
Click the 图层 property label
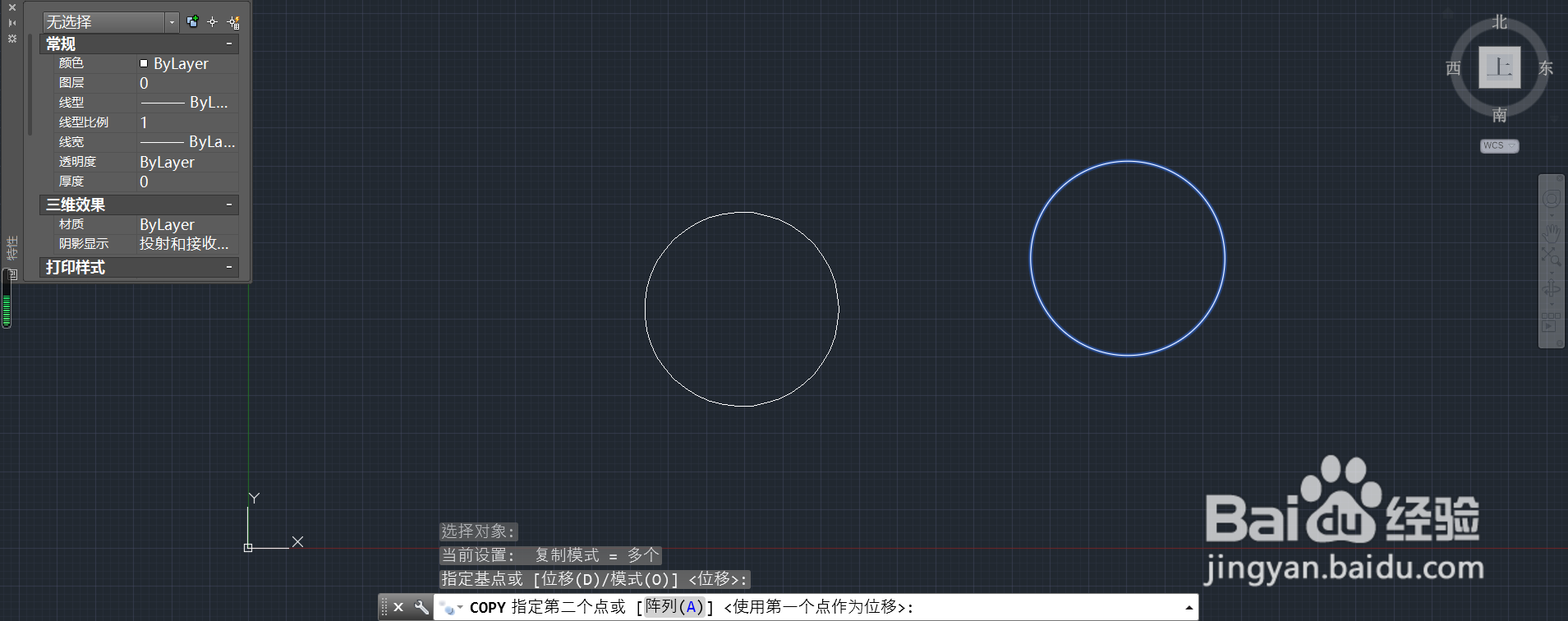point(71,83)
